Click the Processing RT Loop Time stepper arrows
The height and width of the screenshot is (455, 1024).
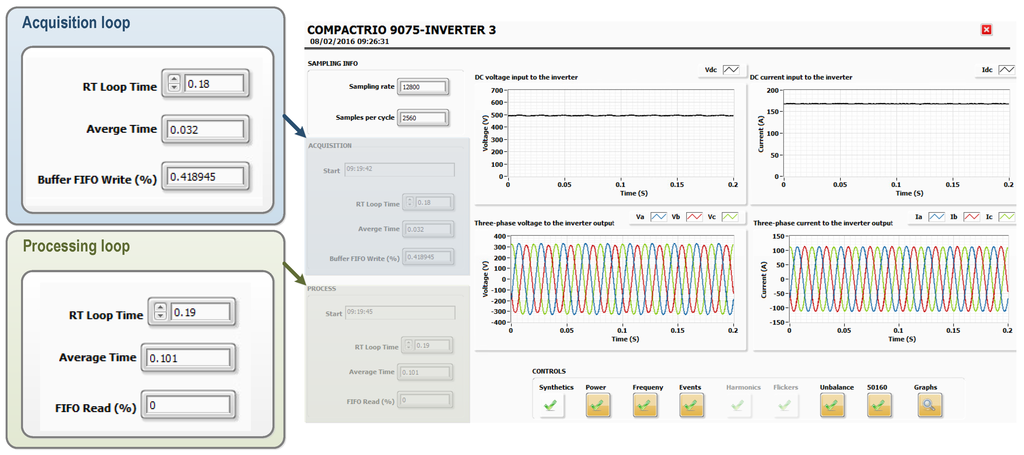tap(158, 313)
